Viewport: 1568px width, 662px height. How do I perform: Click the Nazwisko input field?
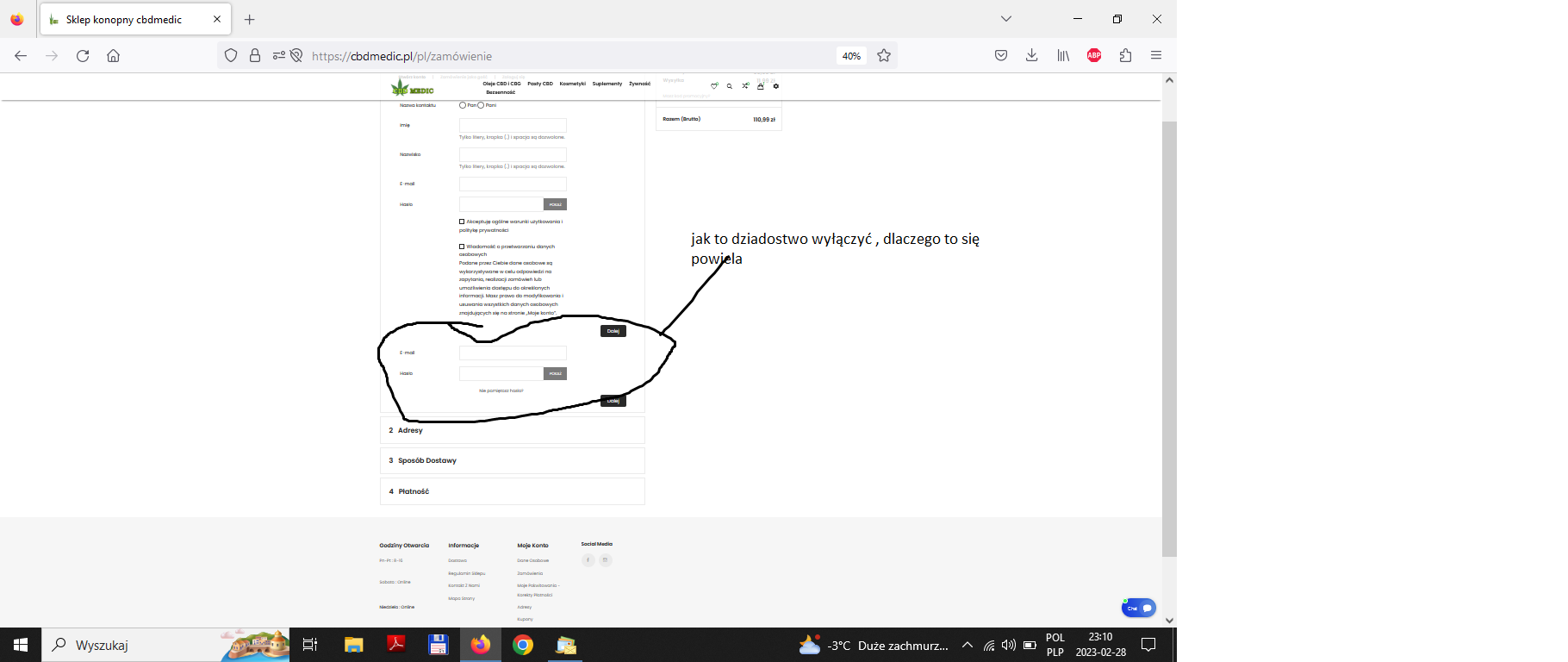513,154
